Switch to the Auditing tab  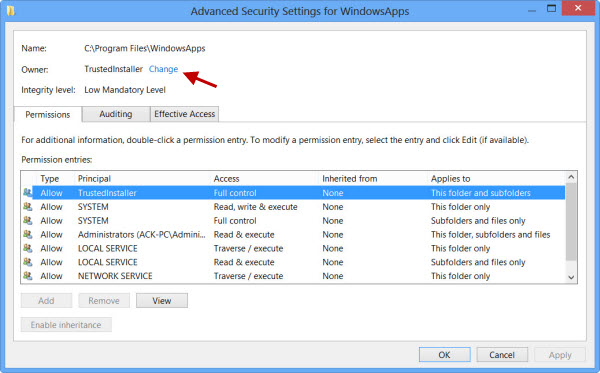click(x=116, y=114)
